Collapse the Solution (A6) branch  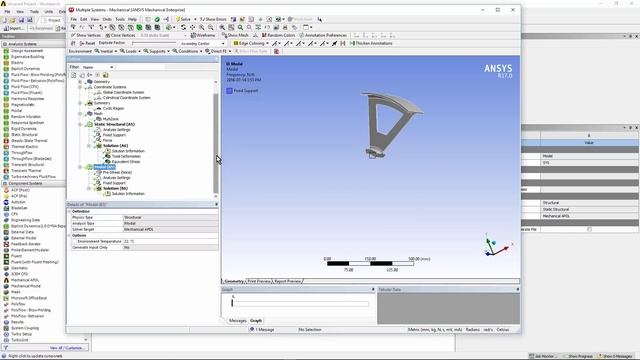[x=89, y=145]
